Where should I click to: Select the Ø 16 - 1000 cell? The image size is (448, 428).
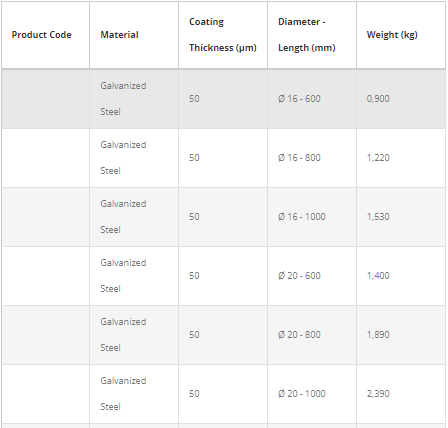(312, 217)
